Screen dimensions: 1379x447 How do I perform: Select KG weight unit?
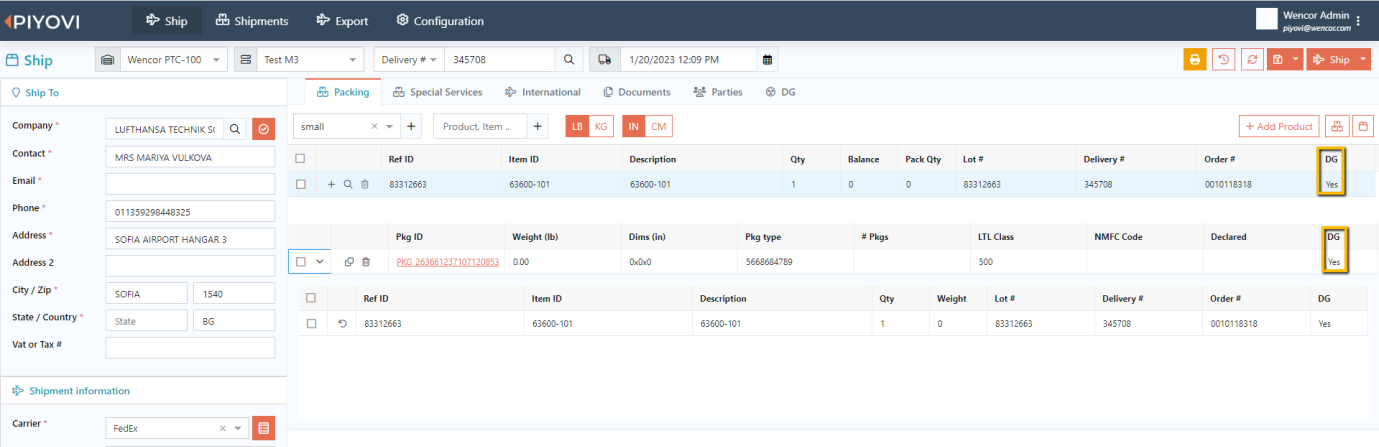point(601,127)
